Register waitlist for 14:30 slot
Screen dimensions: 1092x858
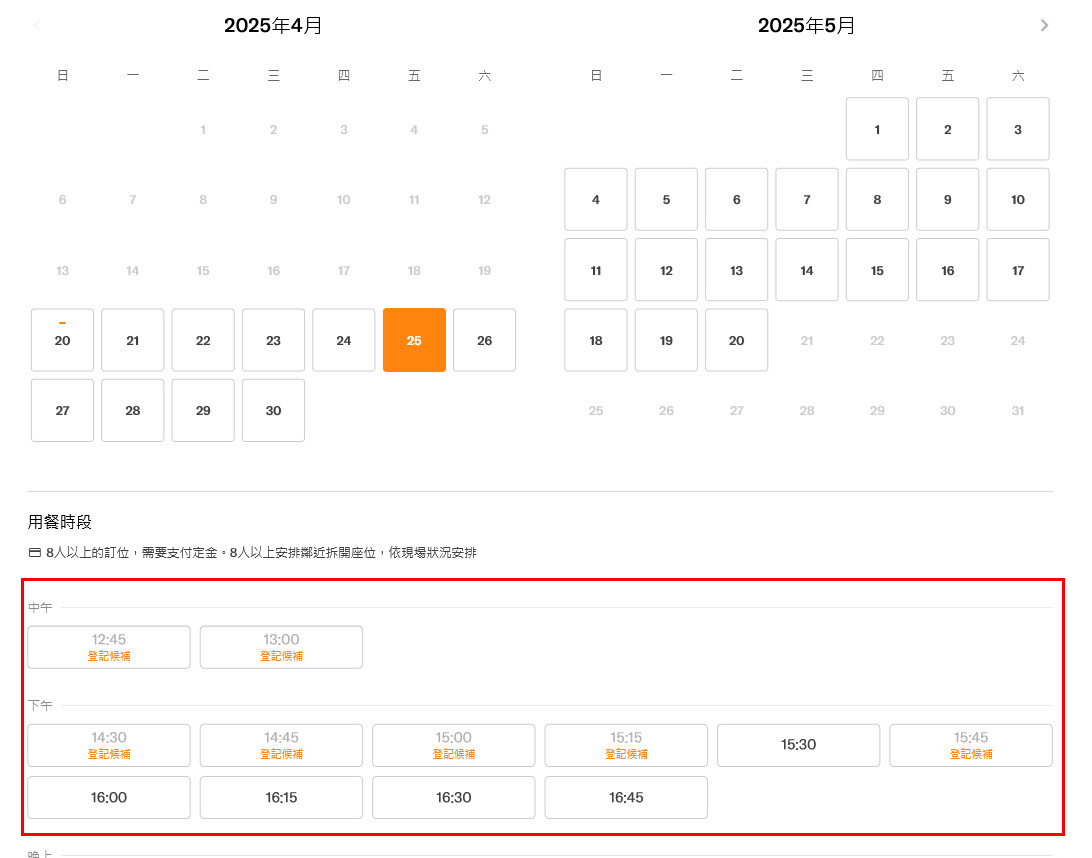coord(109,745)
